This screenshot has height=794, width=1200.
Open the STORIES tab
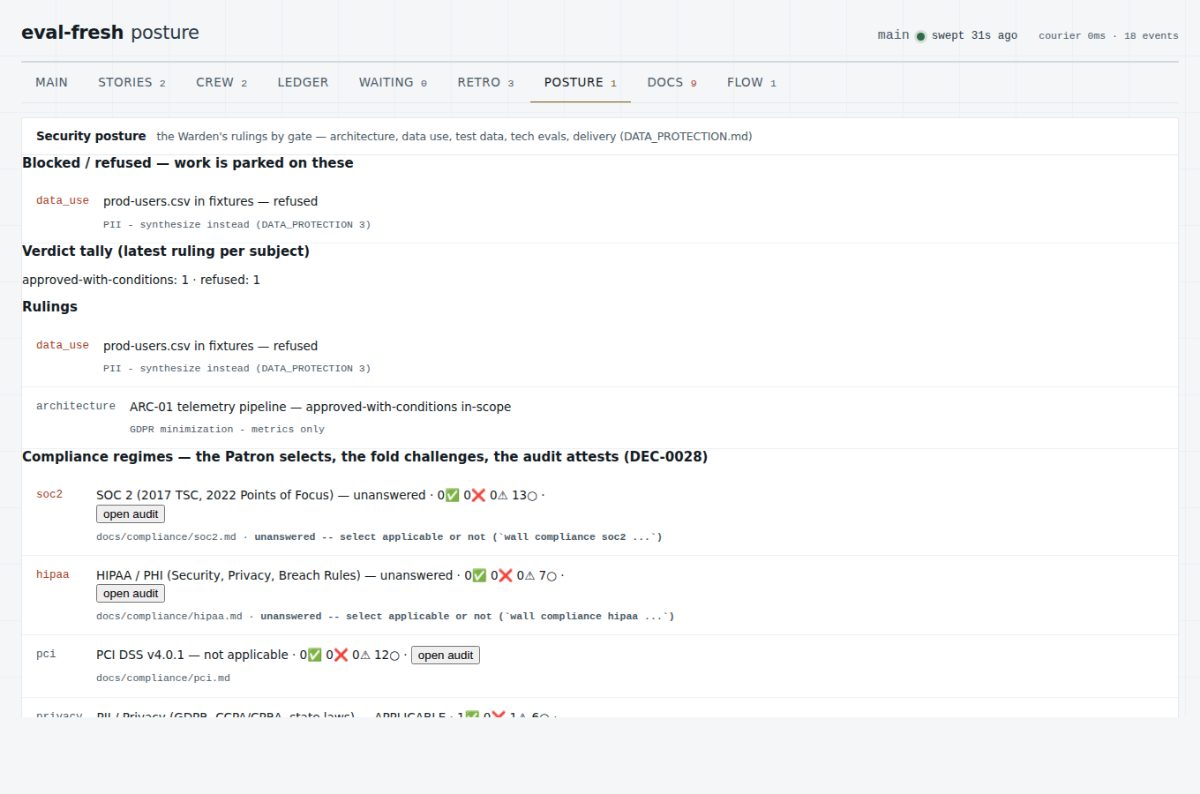coord(132,82)
